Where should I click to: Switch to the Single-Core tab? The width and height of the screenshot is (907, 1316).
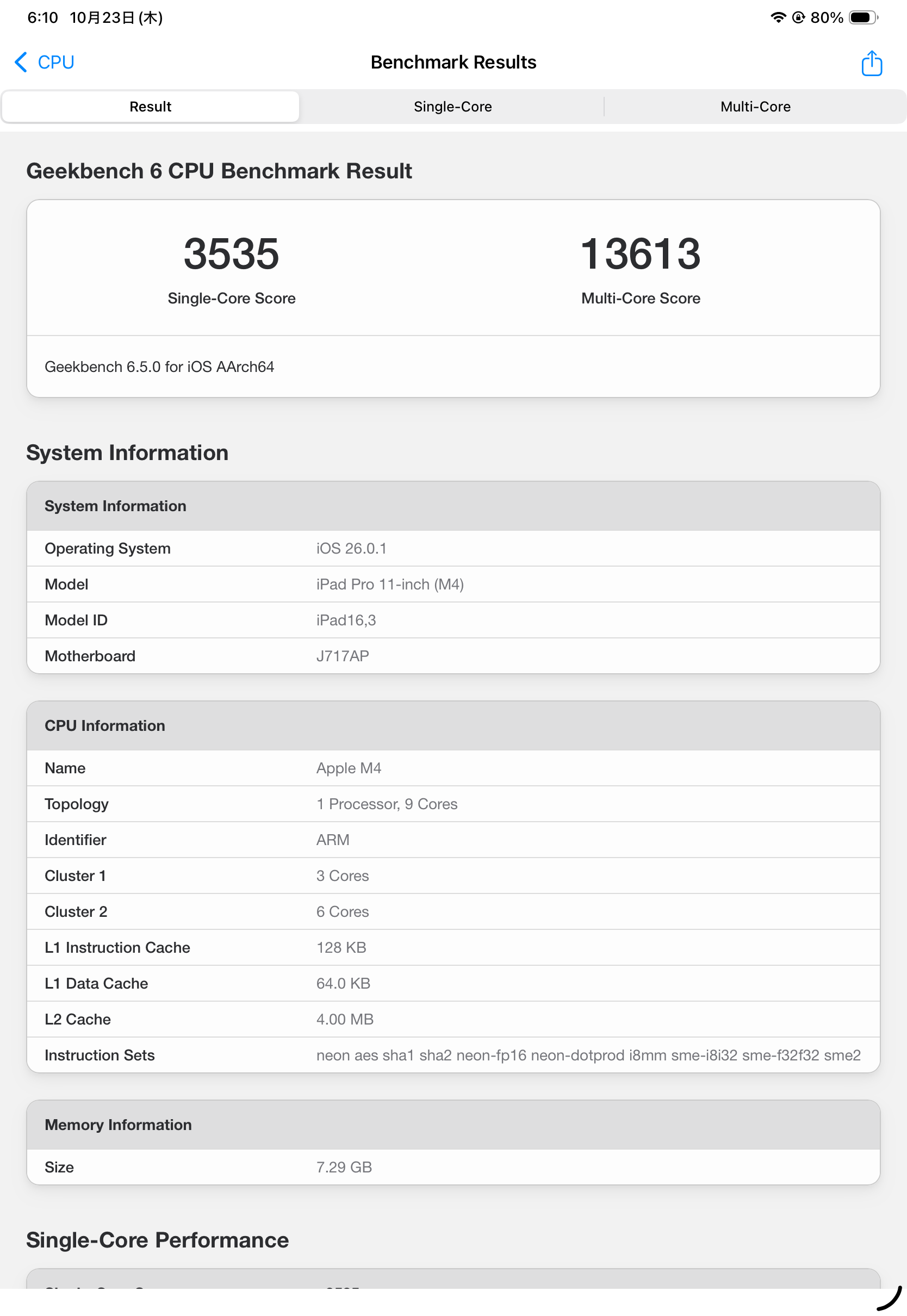click(x=452, y=107)
